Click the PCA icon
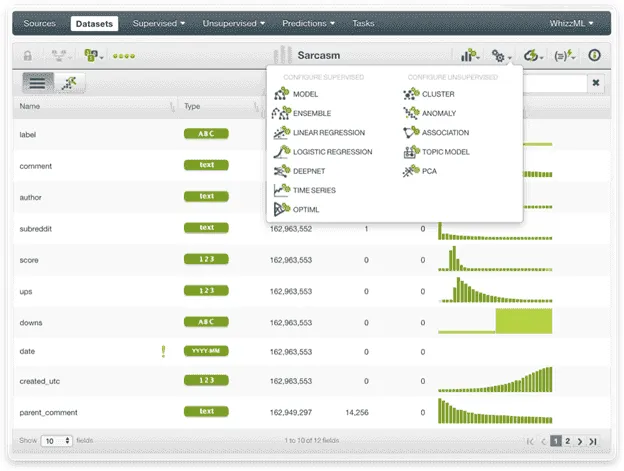 pos(411,171)
